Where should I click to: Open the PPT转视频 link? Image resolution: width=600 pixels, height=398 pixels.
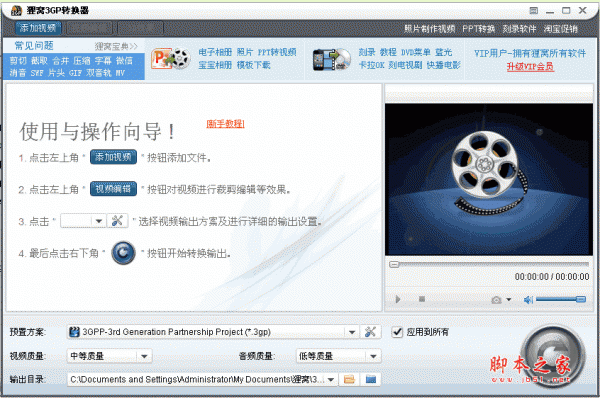click(x=277, y=52)
